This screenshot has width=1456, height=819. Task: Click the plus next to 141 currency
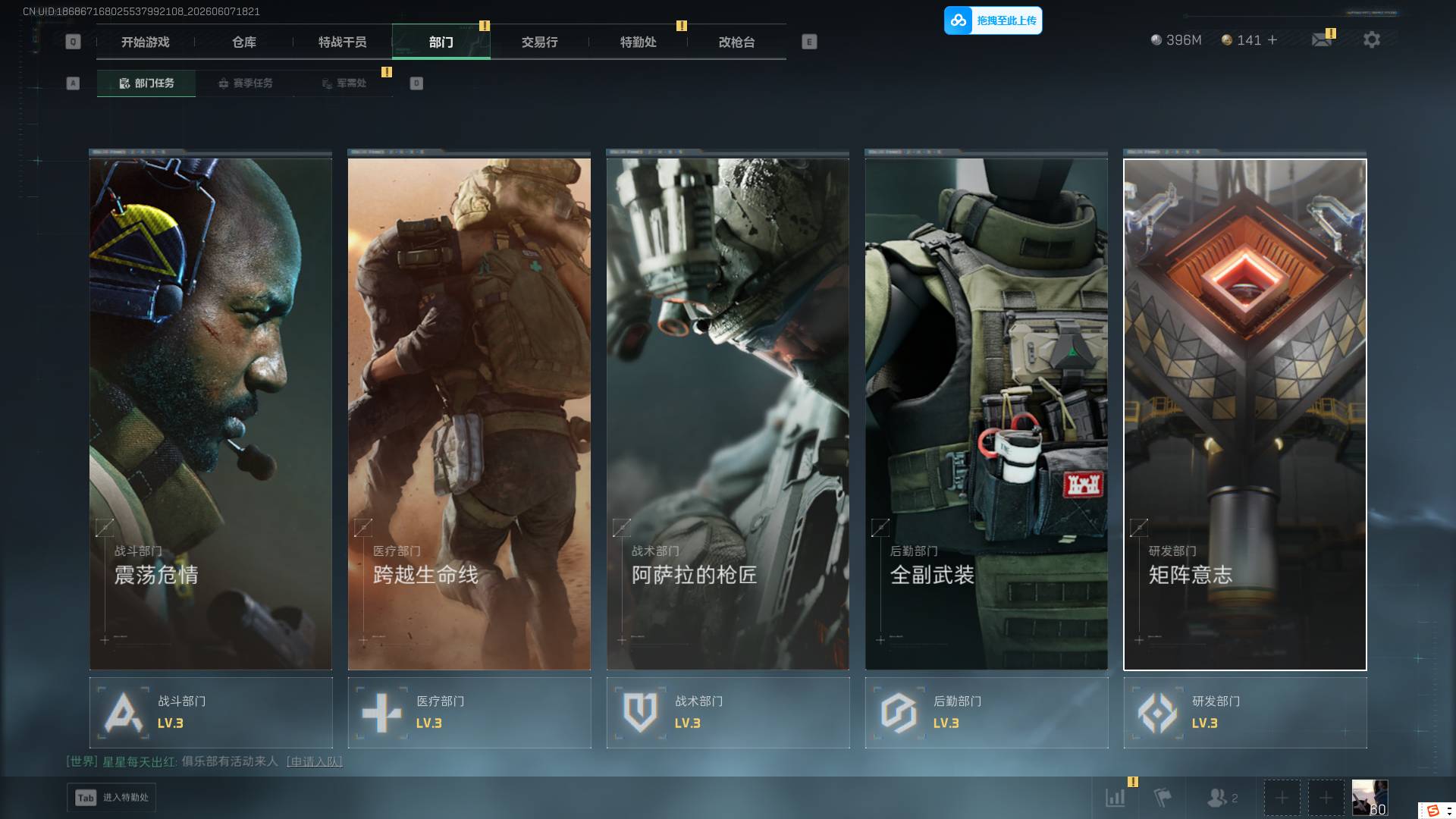click(x=1272, y=39)
